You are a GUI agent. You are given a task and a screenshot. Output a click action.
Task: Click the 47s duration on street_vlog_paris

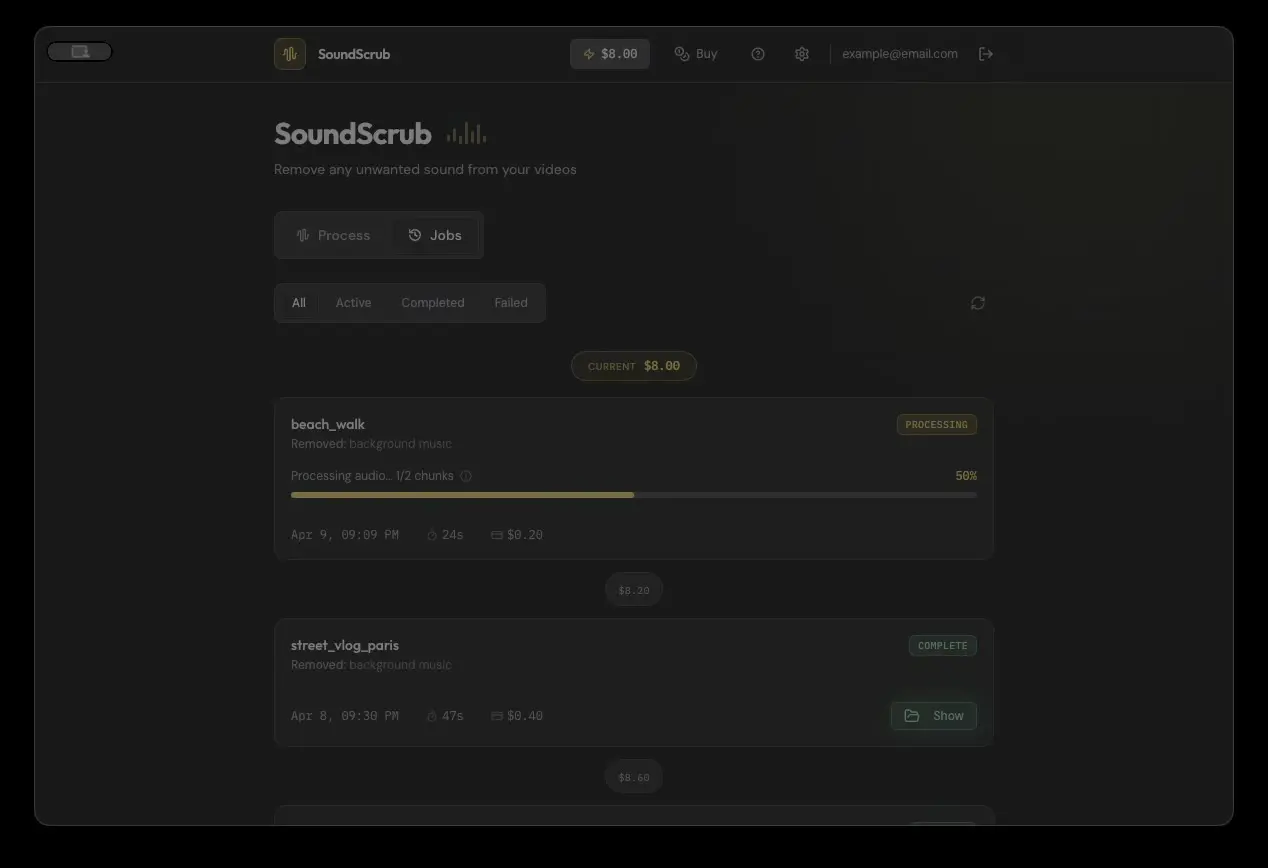pos(445,716)
